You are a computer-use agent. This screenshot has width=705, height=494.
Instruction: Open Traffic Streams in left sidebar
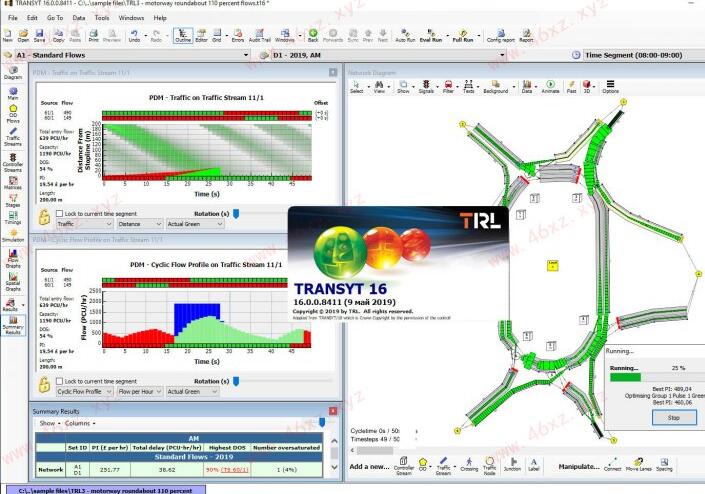coord(13,137)
